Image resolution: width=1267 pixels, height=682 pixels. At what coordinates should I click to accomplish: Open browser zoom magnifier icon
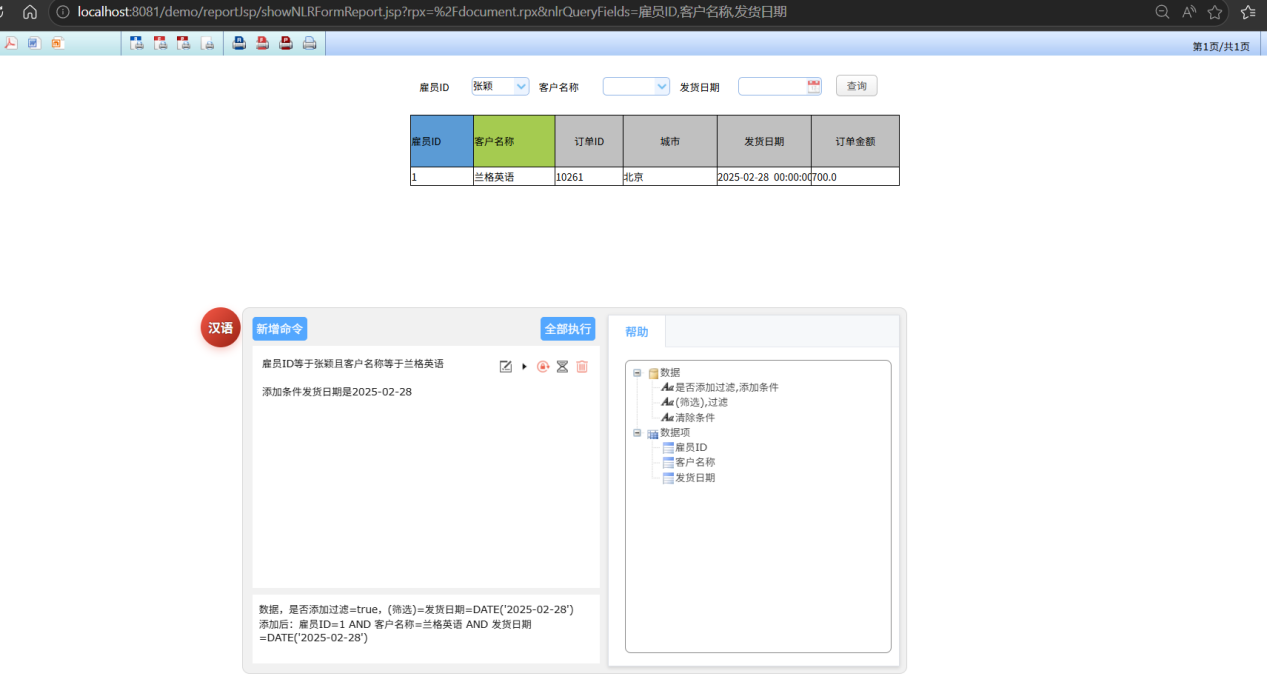click(1162, 12)
